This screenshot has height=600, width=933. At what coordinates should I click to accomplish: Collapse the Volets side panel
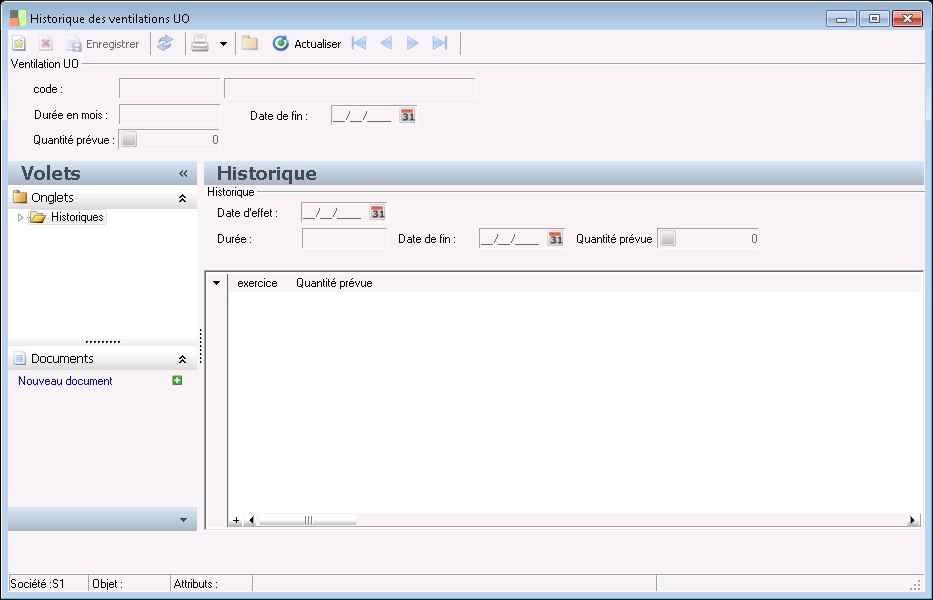point(183,174)
